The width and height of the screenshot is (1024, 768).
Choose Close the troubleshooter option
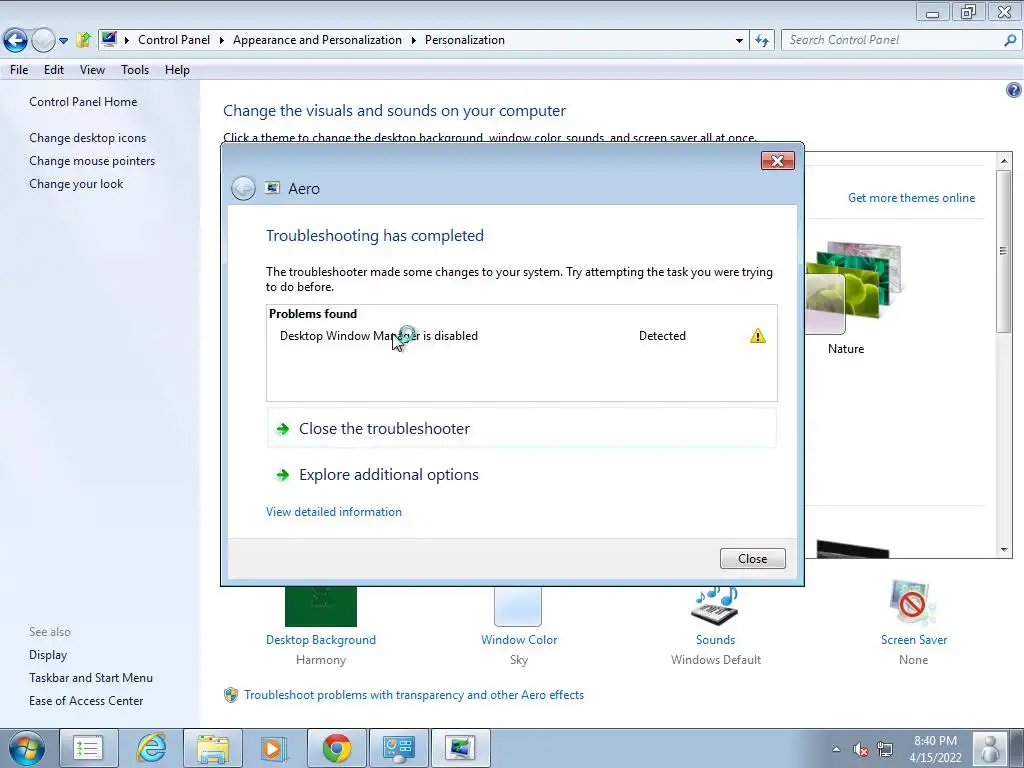pos(522,428)
